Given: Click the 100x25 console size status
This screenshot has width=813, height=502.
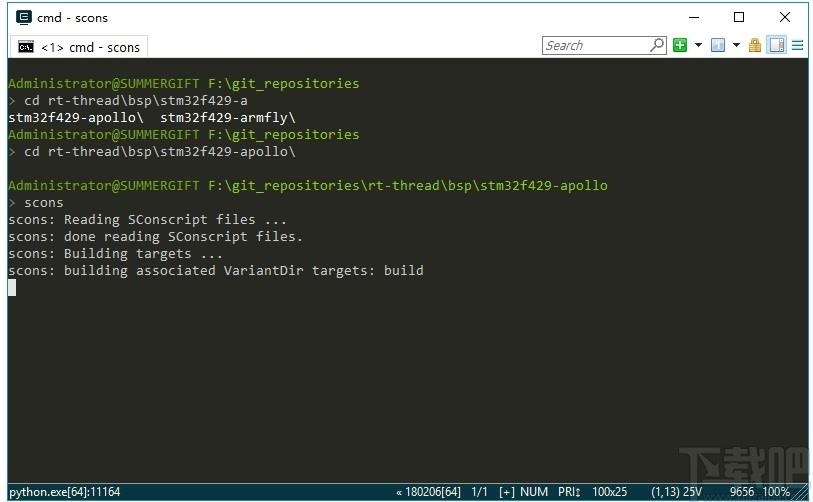Looking at the screenshot, I should pos(609,492).
